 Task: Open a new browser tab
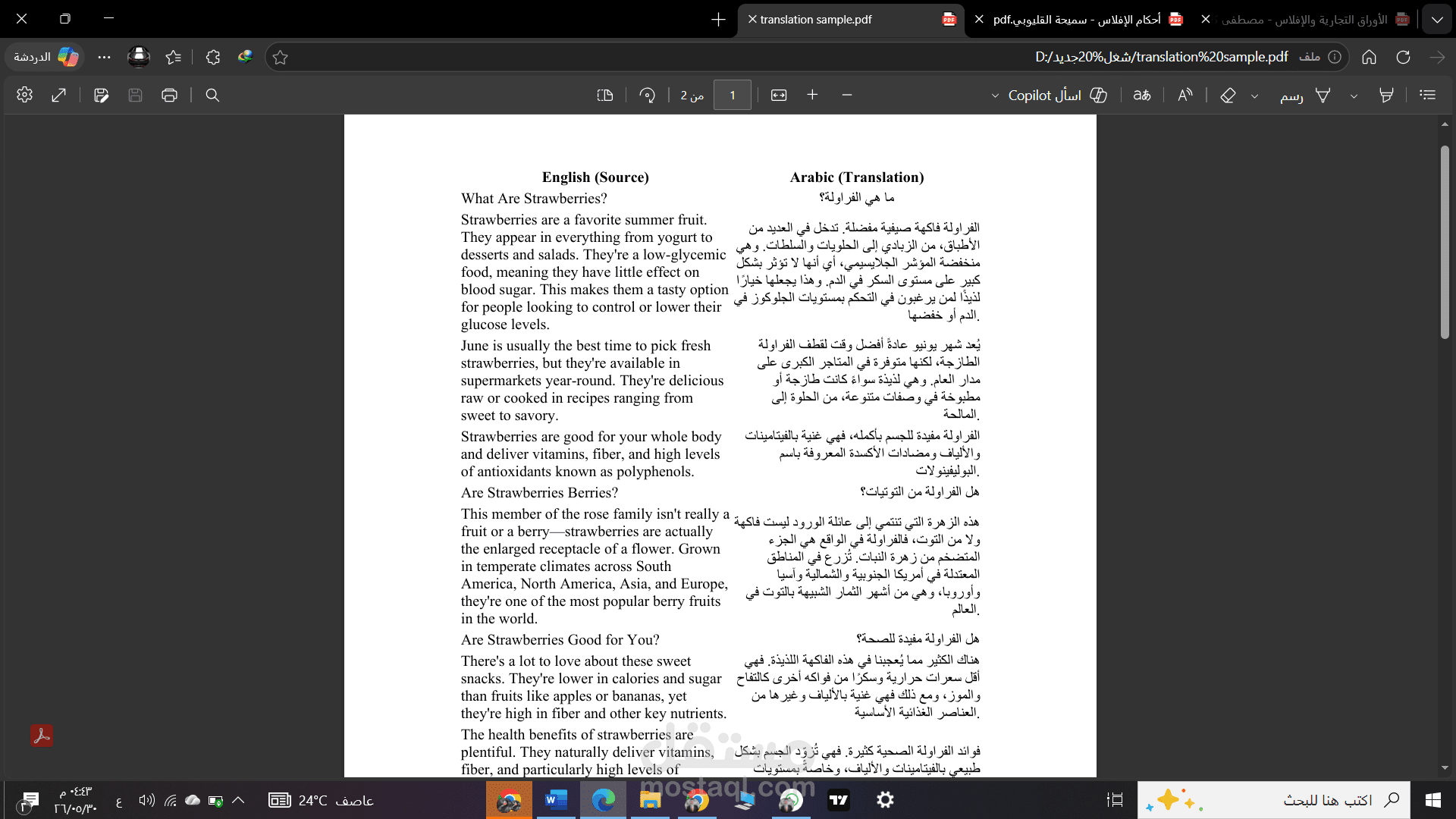click(x=718, y=20)
